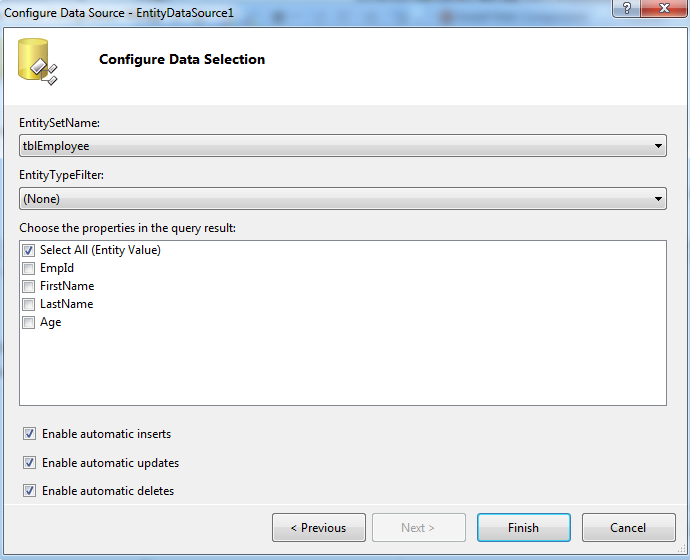
Task: Uncheck Select All (Entity Value) checkbox
Action: [29, 250]
